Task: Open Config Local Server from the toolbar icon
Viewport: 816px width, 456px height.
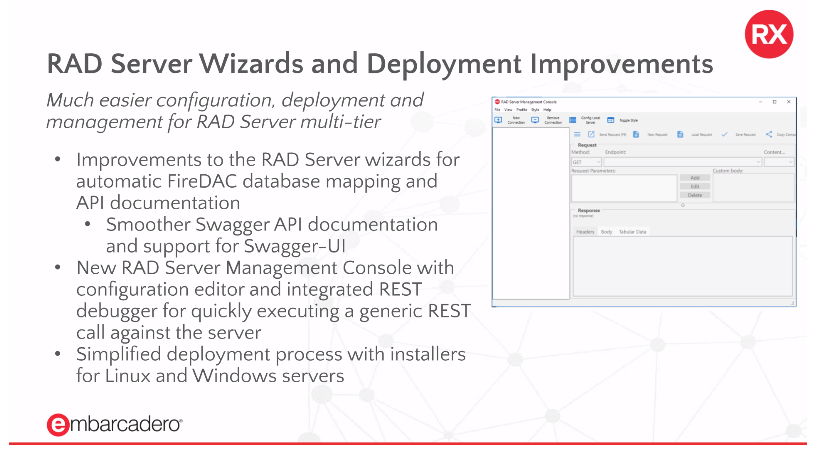Action: click(x=572, y=120)
